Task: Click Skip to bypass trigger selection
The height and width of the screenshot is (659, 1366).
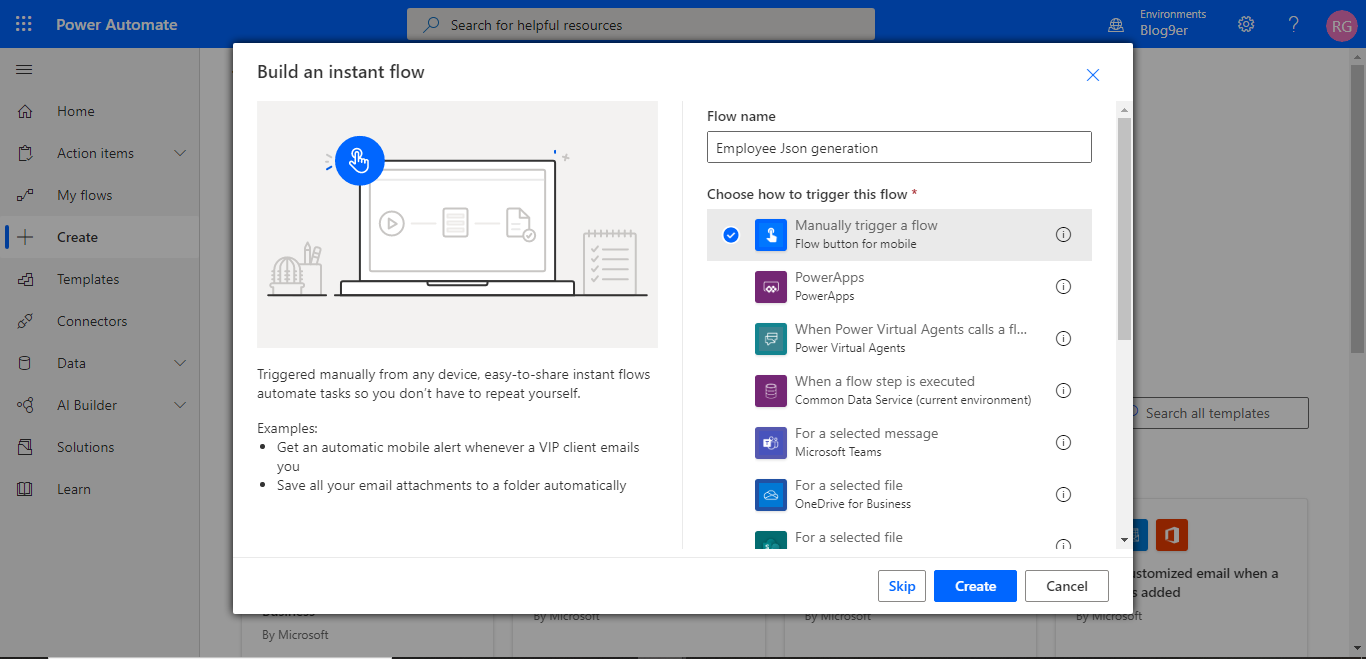Action: 901,585
